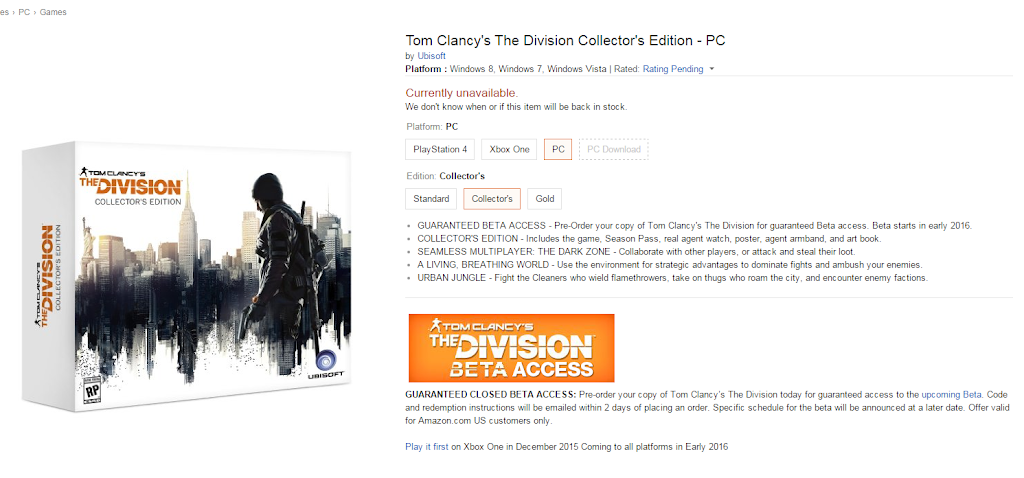
Task: Select the PlayStation 4 platform option
Action: (x=440, y=149)
